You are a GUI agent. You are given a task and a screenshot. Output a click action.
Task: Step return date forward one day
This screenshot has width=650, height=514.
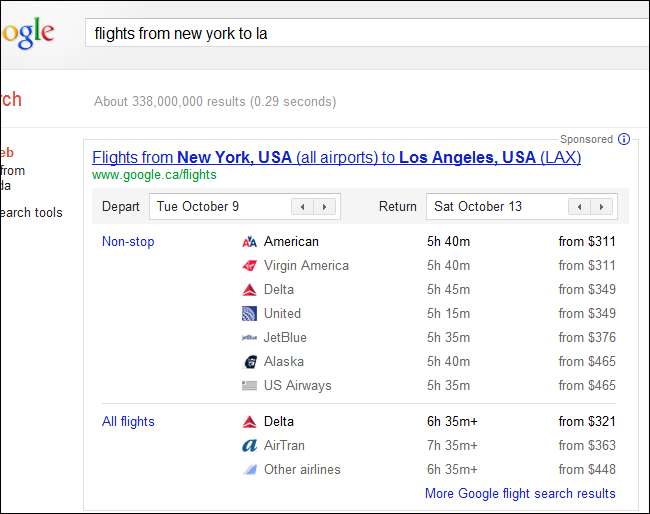click(601, 207)
